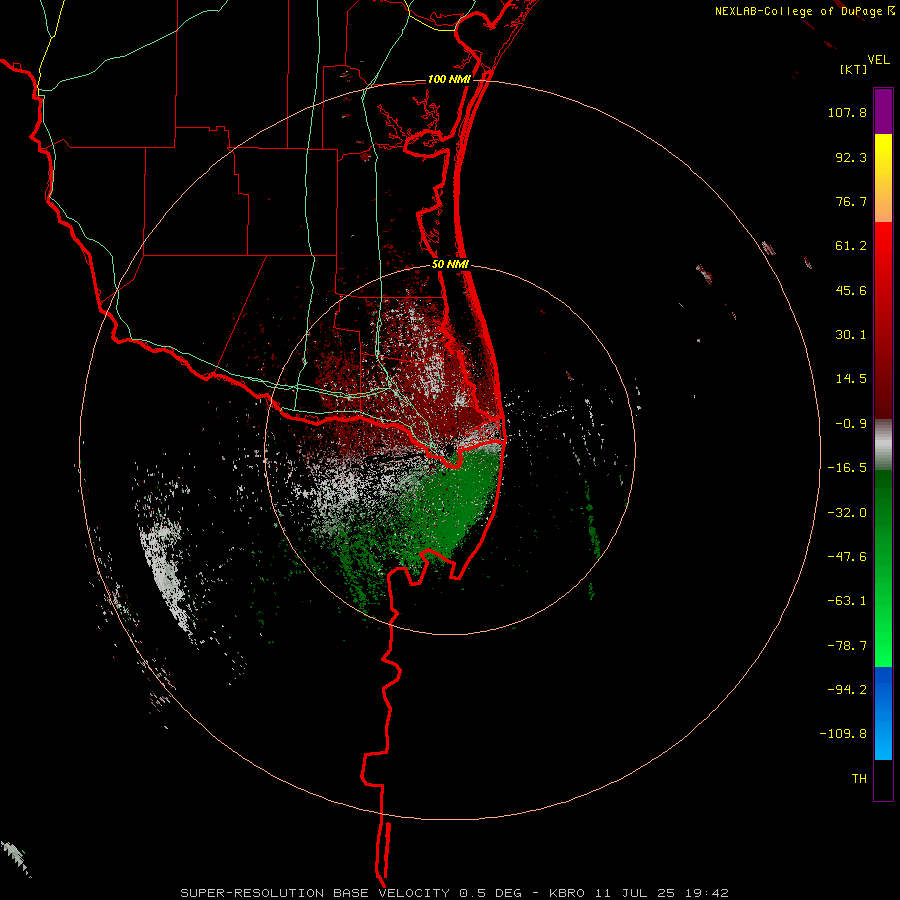Image resolution: width=900 pixels, height=900 pixels.
Task: Click the yellow segment of the color bar
Action: pyautogui.click(x=883, y=178)
